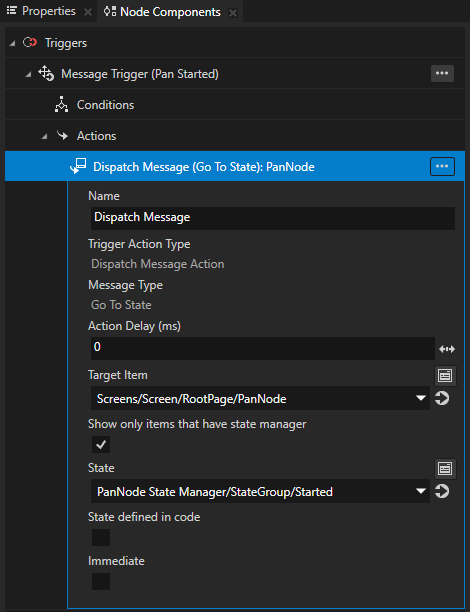Open the State dropdown

(260, 491)
